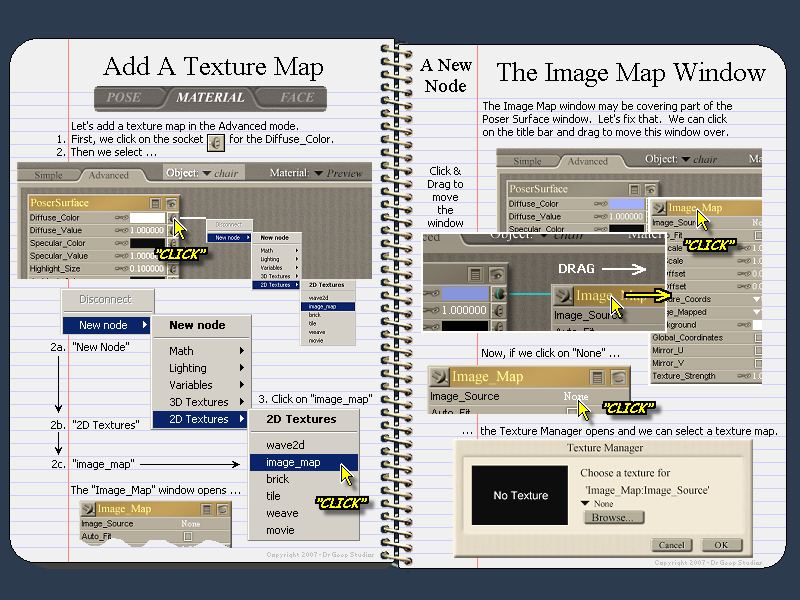
Task: Switch to the POSE room tab
Action: pyautogui.click(x=125, y=98)
